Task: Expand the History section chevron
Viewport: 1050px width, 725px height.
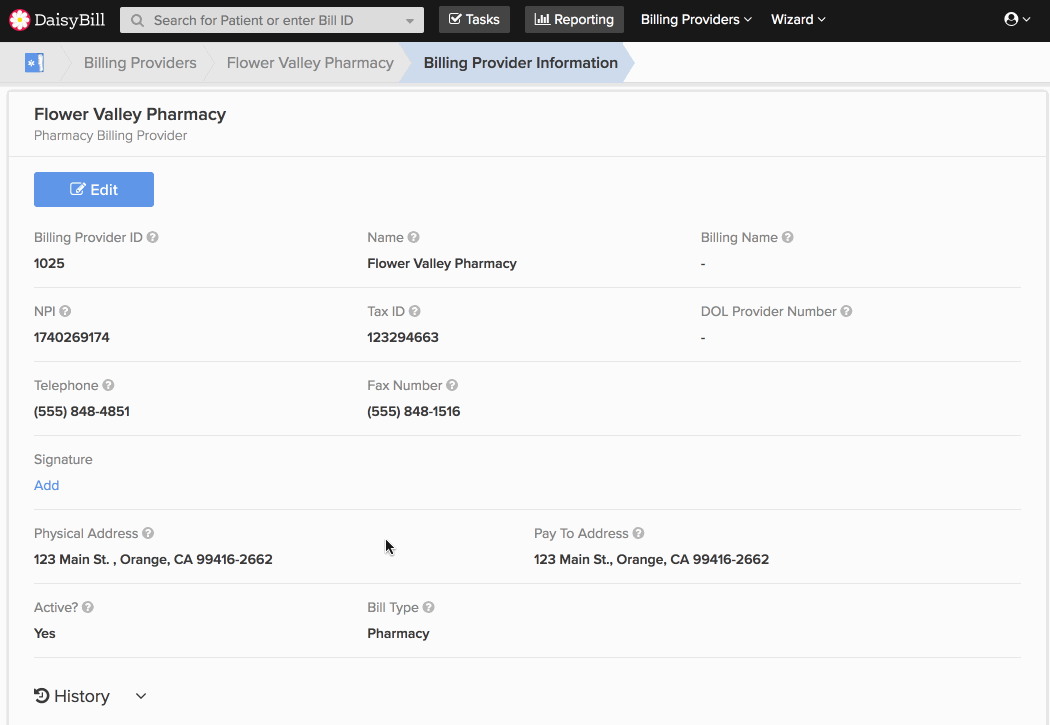Action: click(x=141, y=696)
